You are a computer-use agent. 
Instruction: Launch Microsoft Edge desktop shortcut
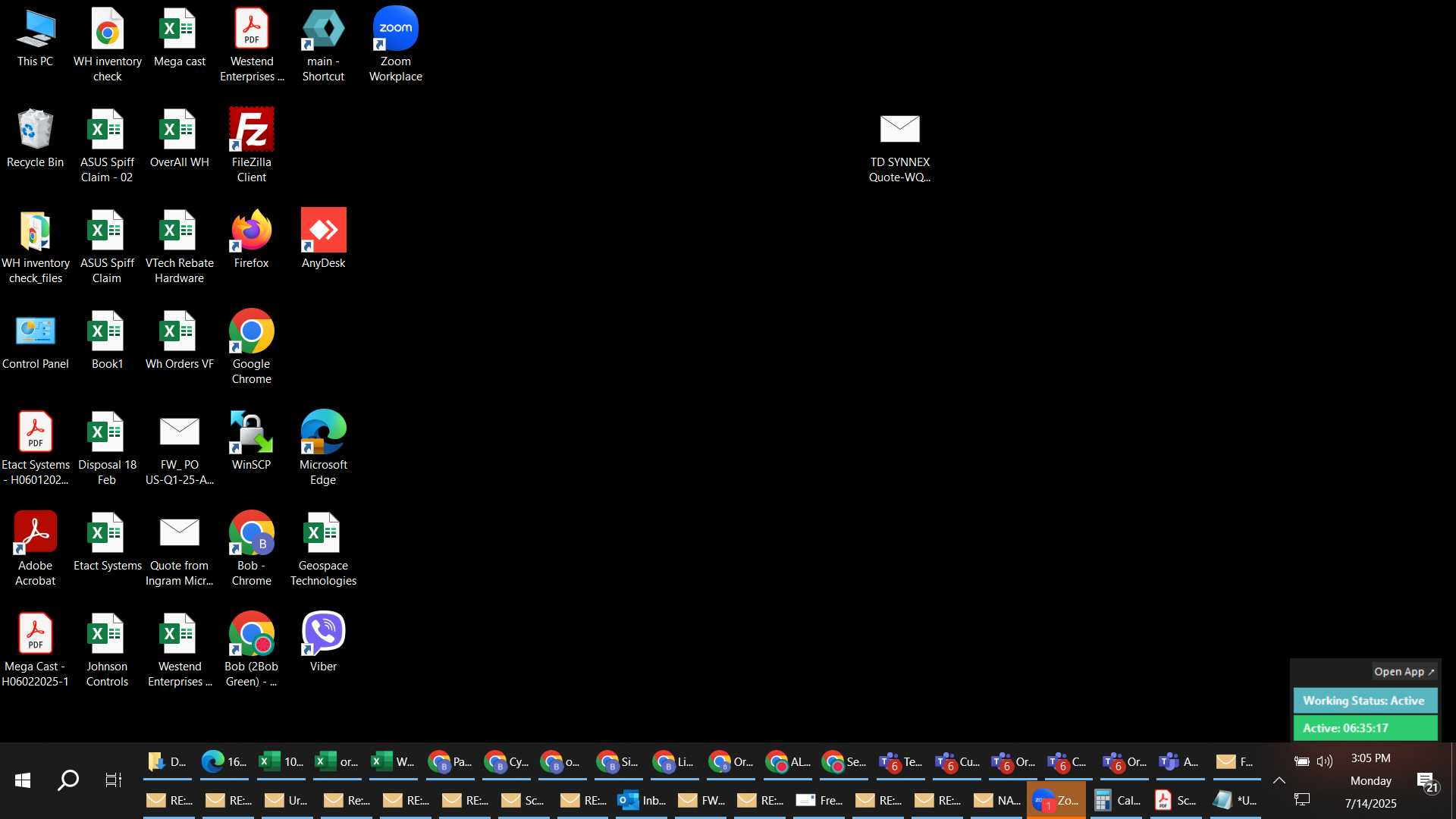(x=323, y=448)
